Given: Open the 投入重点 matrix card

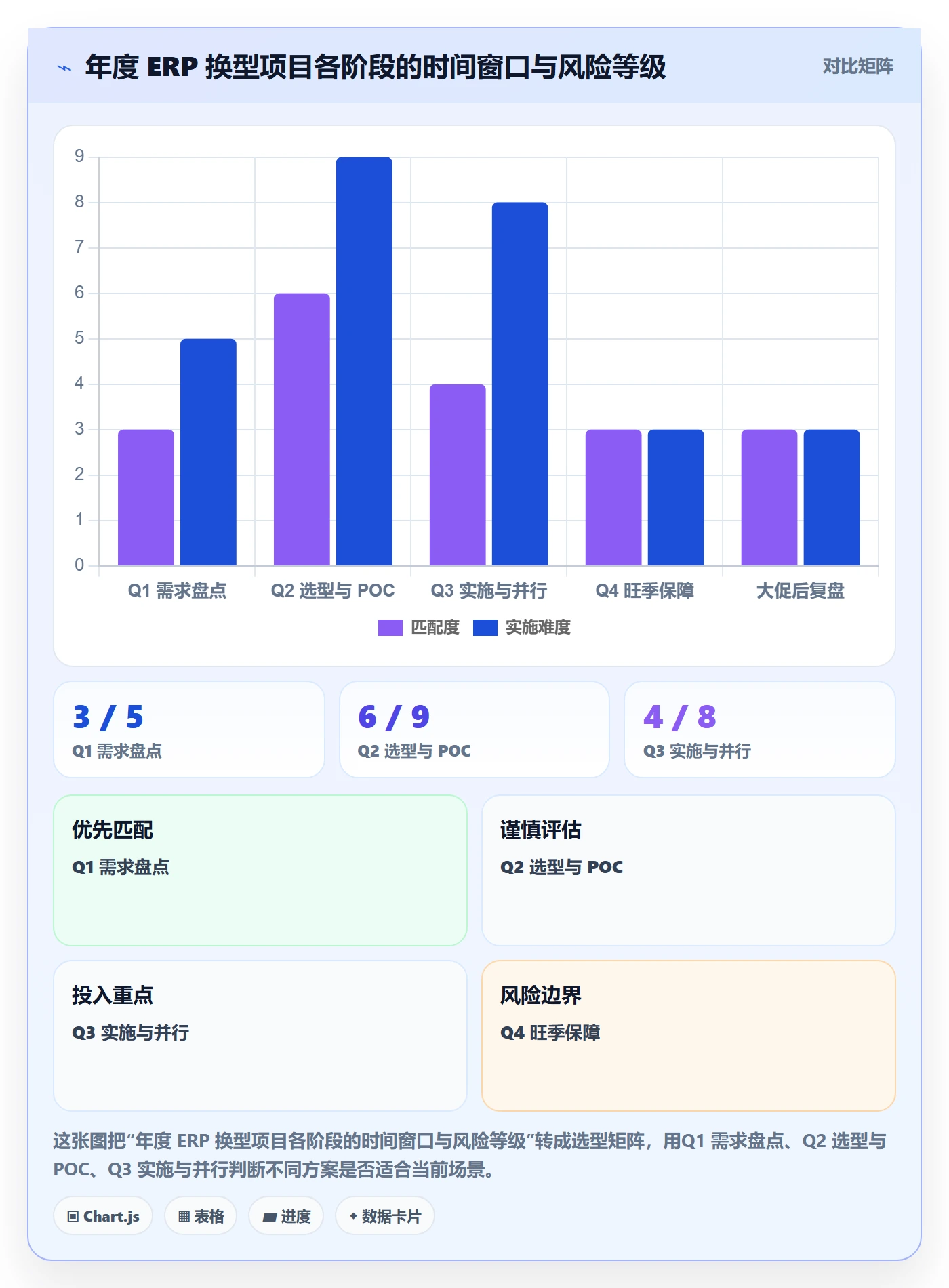Looking at the screenshot, I should click(x=260, y=1036).
